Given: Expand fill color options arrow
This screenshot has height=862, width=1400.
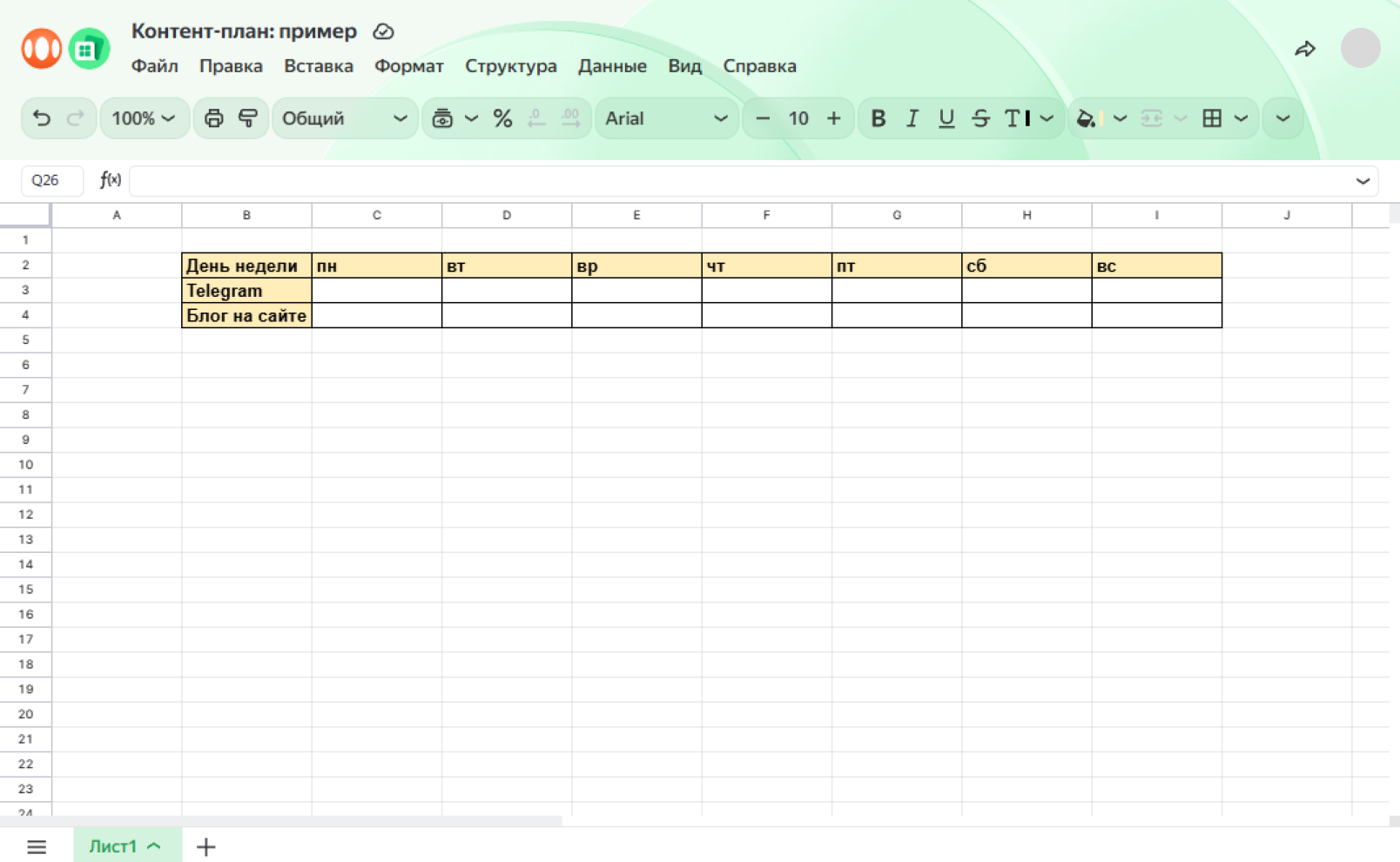Looking at the screenshot, I should [1120, 118].
